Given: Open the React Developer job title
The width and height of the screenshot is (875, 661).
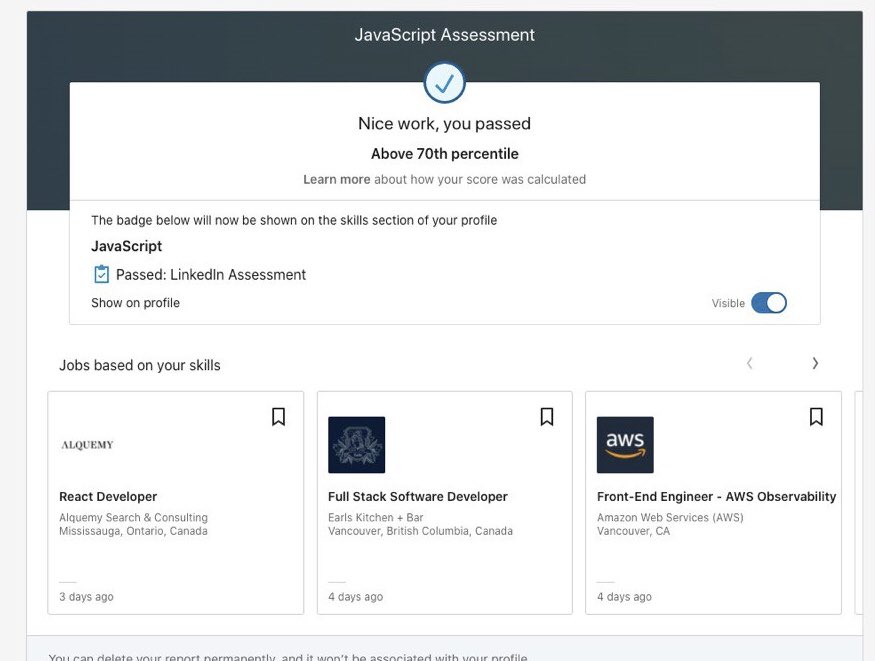Looking at the screenshot, I should click(108, 496).
